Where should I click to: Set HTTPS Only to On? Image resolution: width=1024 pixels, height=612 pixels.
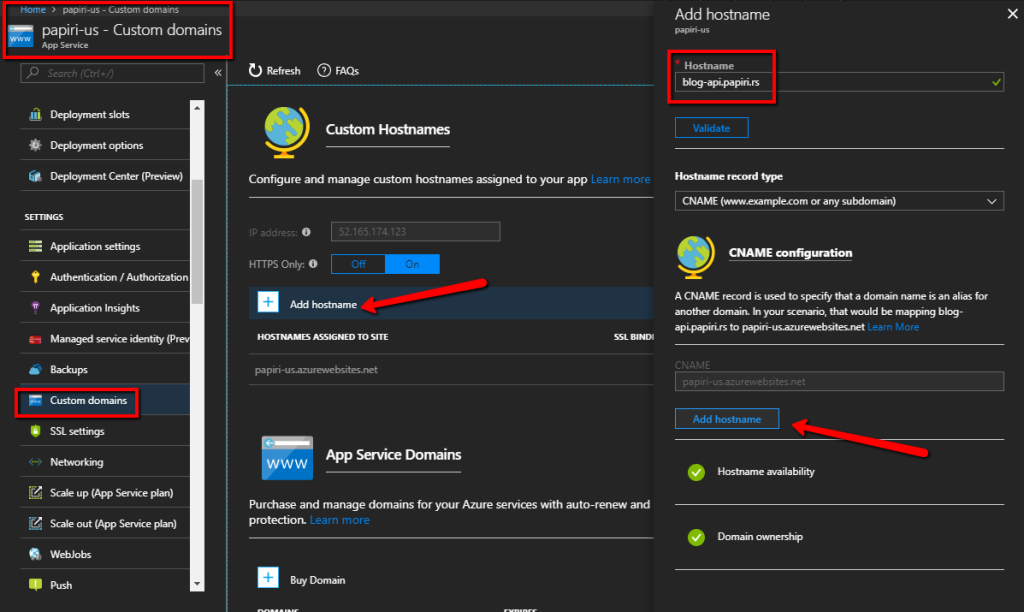point(412,264)
